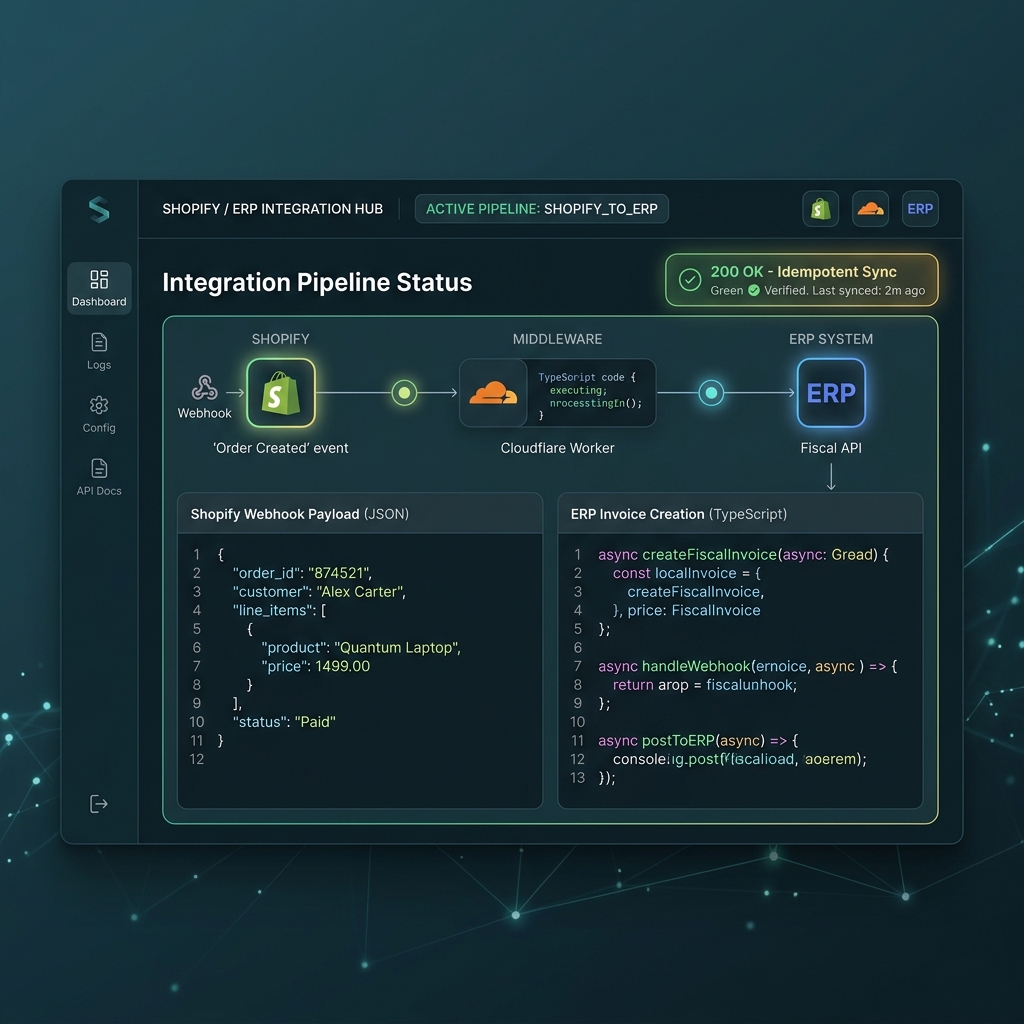
Task: Click the Shopify Webhook Payload (JSON) panel header
Action: (x=360, y=514)
